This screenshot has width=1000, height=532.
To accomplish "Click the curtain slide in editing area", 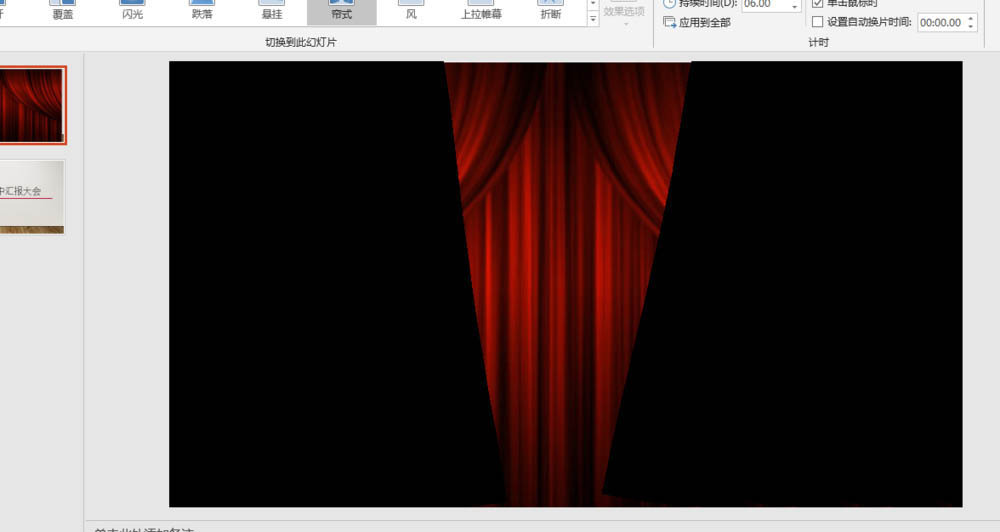I will (x=565, y=284).
